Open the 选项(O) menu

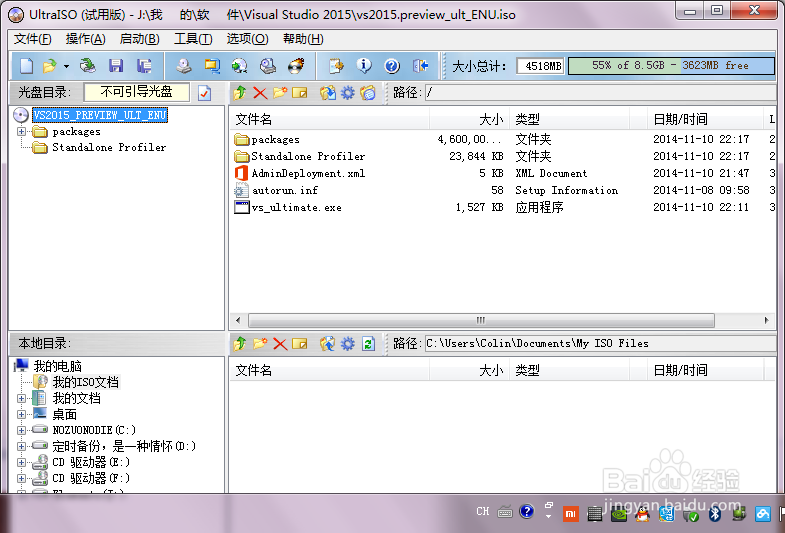[x=247, y=39]
